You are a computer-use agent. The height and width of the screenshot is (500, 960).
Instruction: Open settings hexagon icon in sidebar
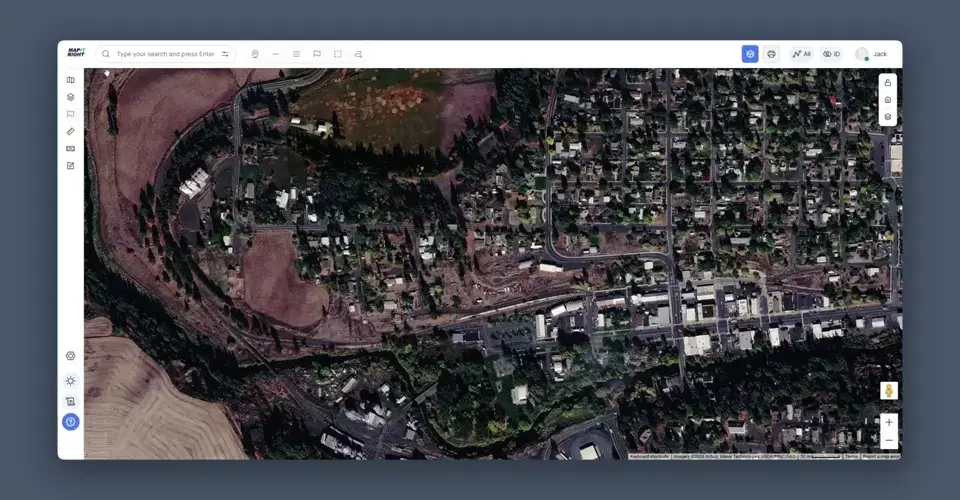[x=70, y=356]
